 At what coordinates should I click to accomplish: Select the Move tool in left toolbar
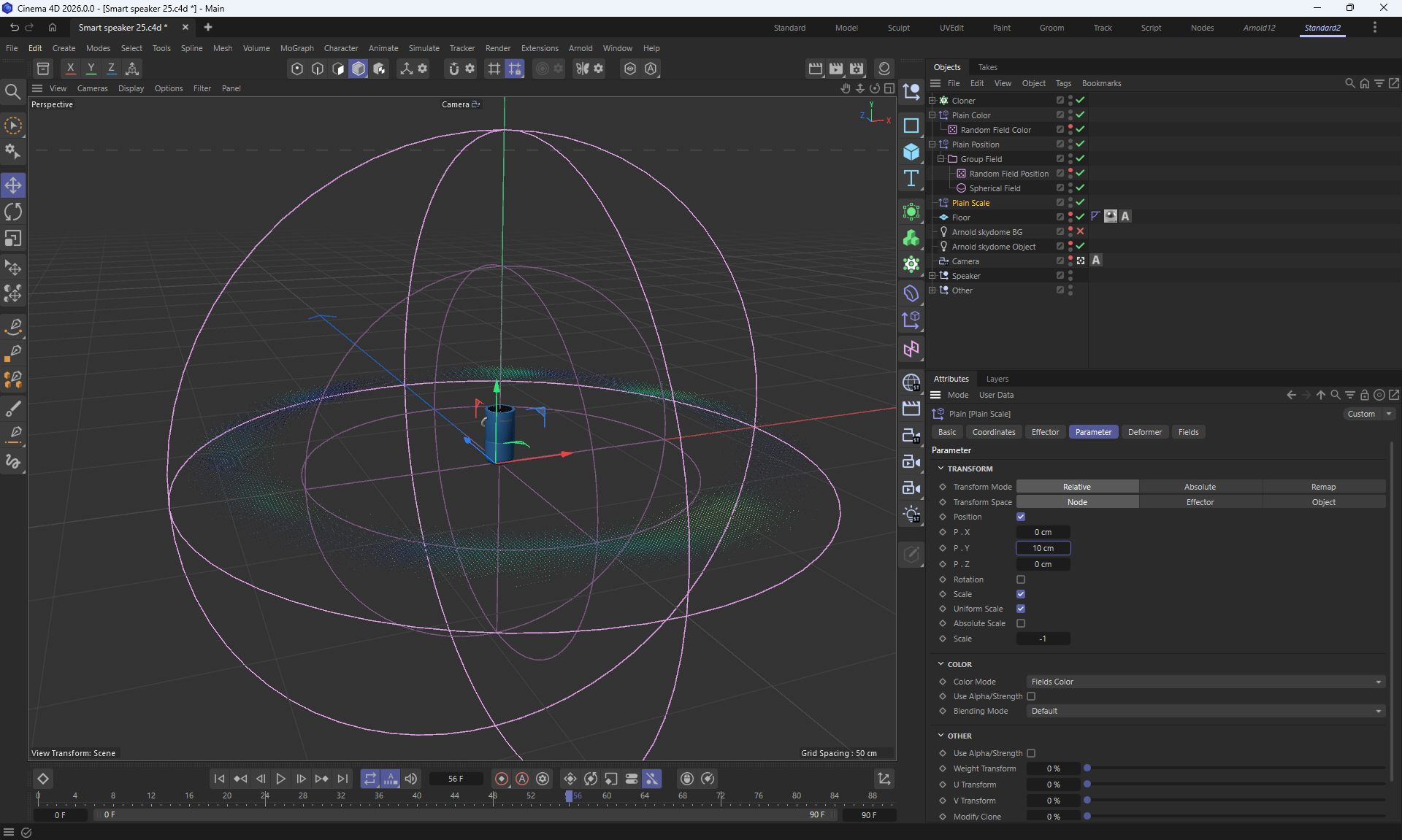point(13,185)
